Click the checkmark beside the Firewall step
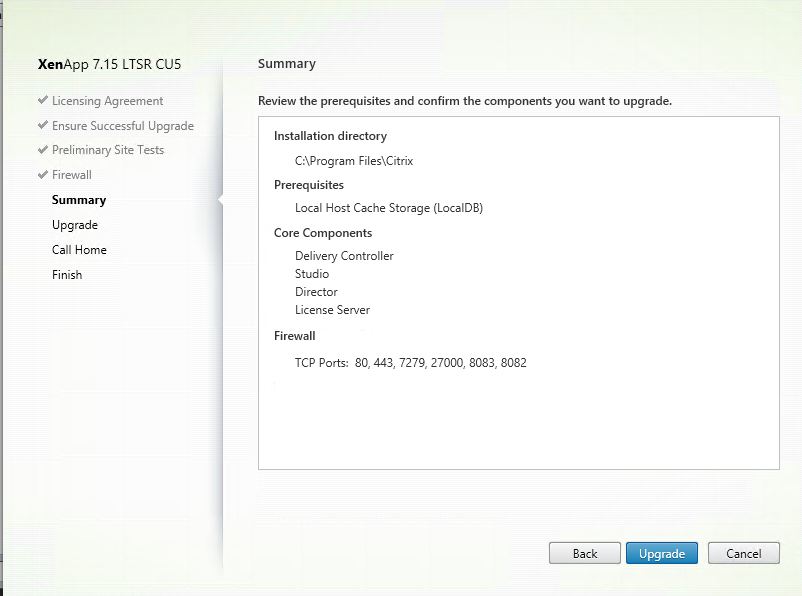Screen dimensions: 802x596 coord(43,174)
